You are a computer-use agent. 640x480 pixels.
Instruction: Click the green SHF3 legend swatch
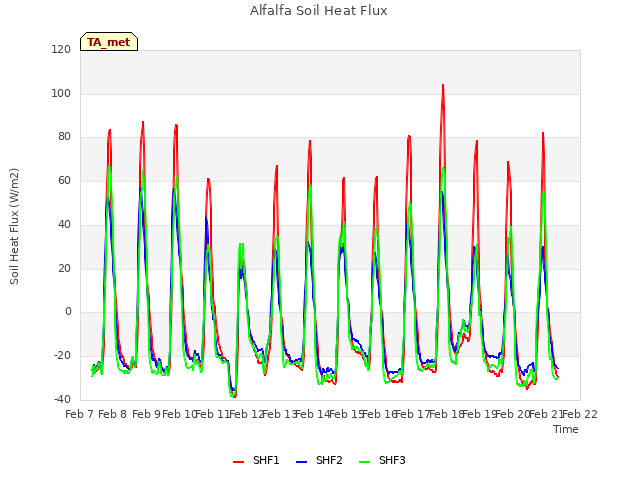[x=364, y=462]
